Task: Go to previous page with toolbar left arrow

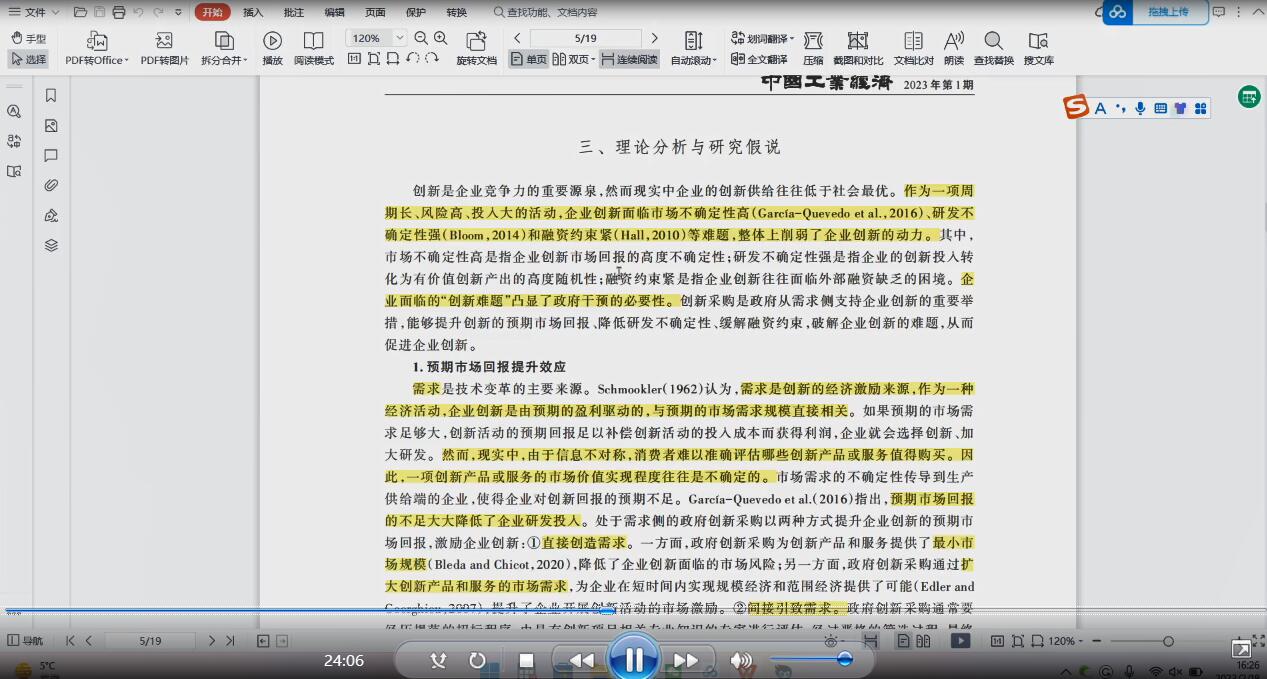Action: [x=517, y=38]
